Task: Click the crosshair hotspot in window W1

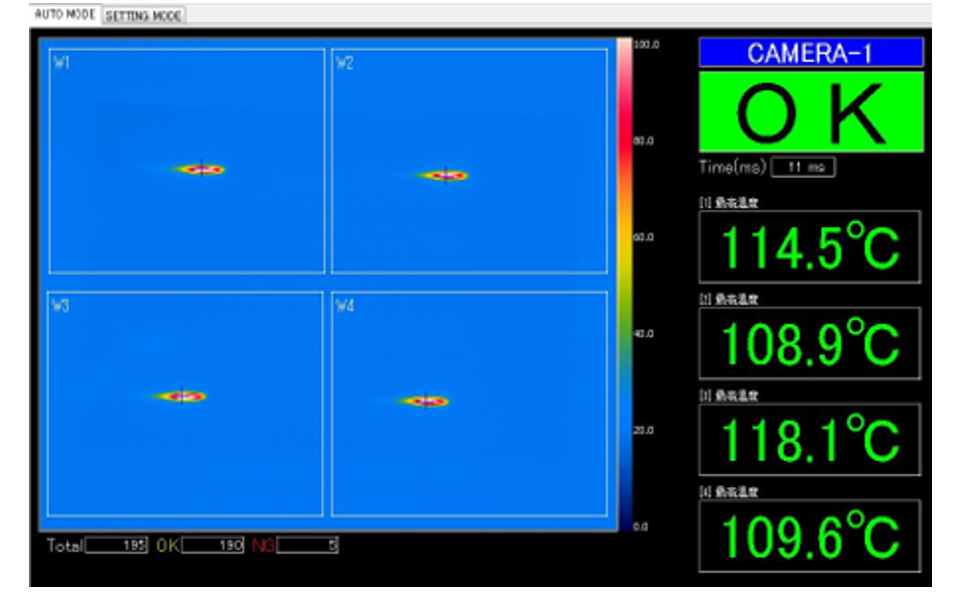Action: pyautogui.click(x=202, y=169)
